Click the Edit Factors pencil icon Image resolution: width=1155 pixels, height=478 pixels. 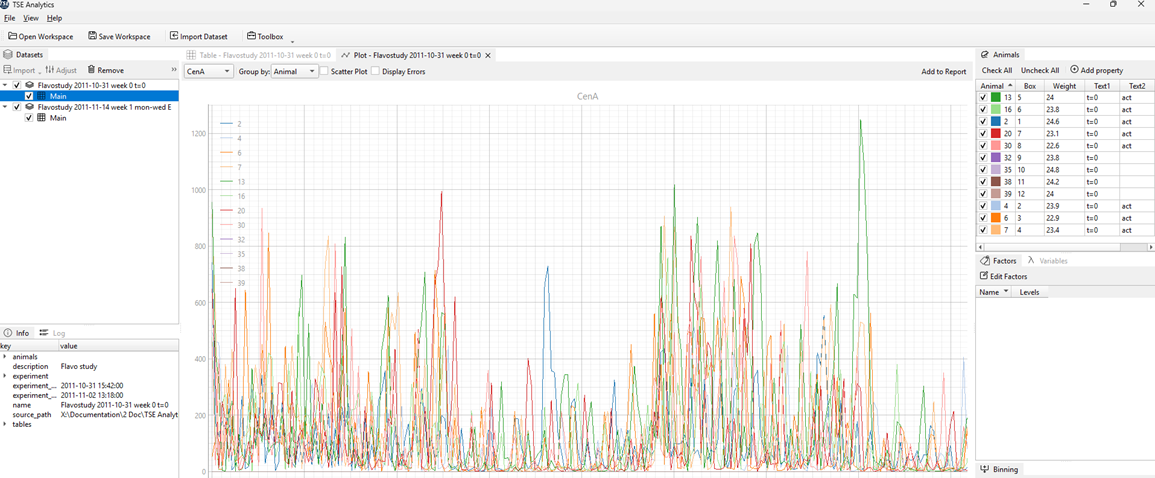click(984, 276)
